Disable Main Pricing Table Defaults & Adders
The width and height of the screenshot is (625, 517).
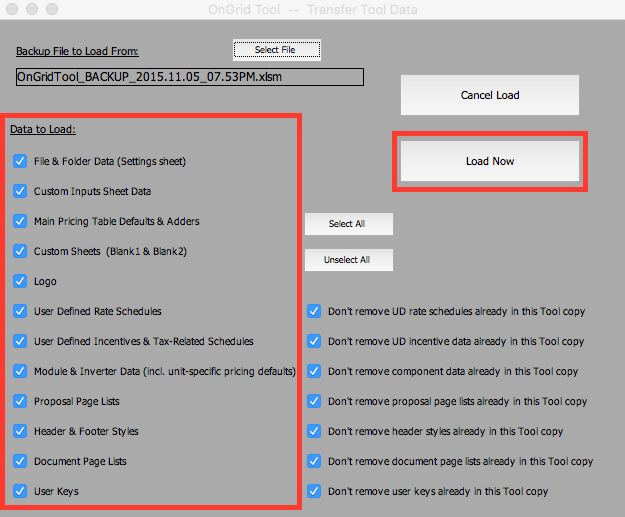[x=21, y=221]
